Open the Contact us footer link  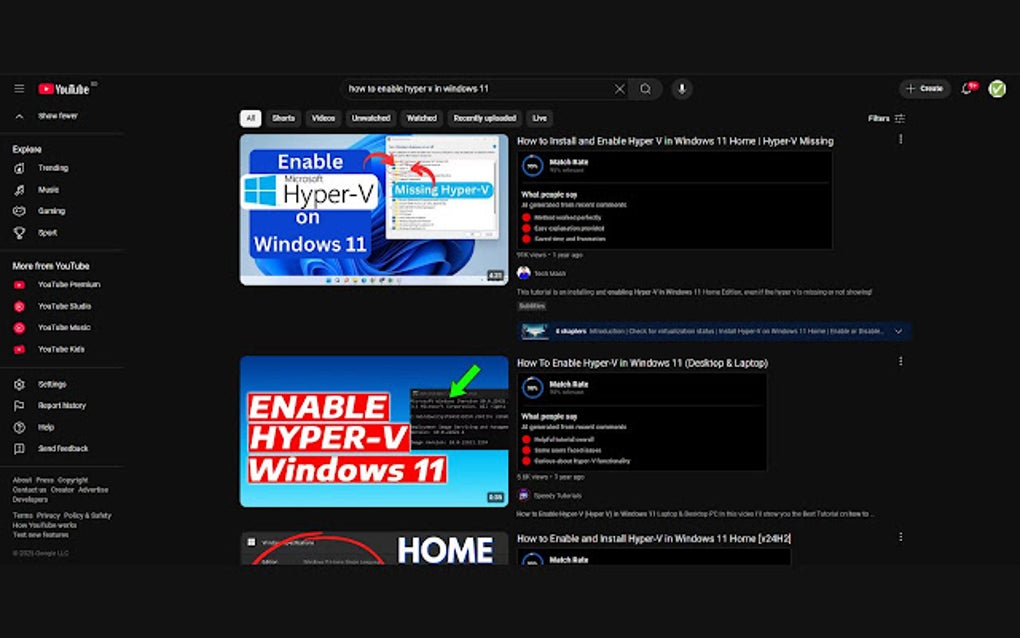pyautogui.click(x=29, y=490)
